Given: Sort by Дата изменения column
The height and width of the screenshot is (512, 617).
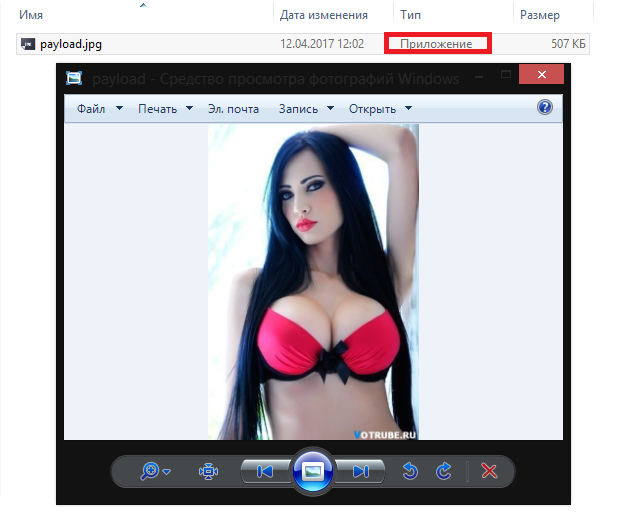Looking at the screenshot, I should point(323,15).
